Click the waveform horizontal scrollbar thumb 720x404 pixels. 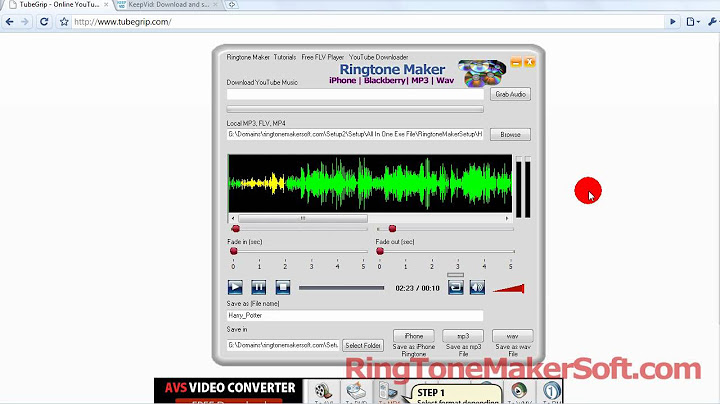[303, 219]
